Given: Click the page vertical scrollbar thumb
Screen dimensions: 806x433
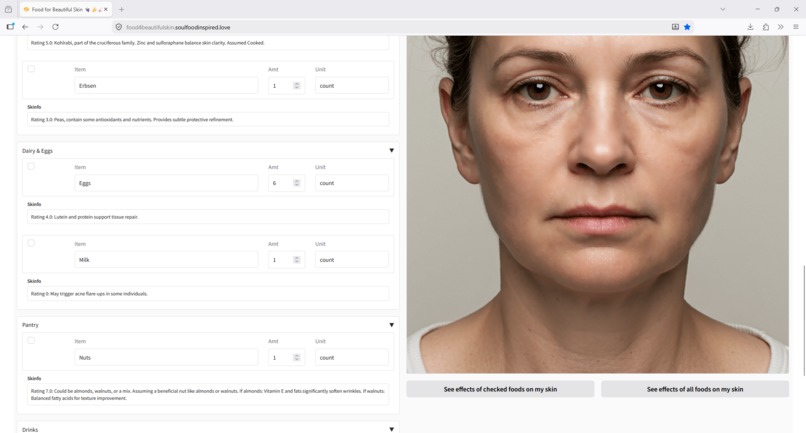Looking at the screenshot, I should (804, 320).
